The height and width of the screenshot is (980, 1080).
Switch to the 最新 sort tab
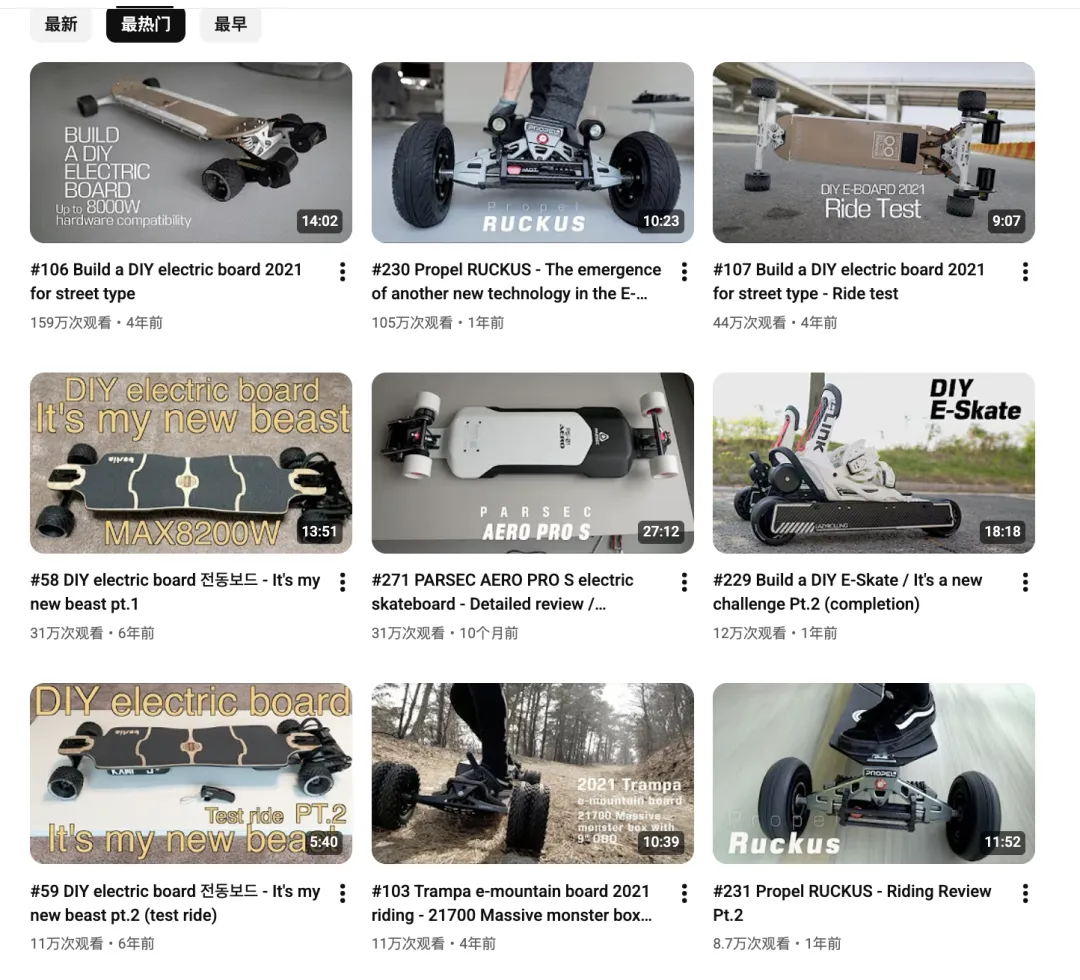tap(61, 25)
